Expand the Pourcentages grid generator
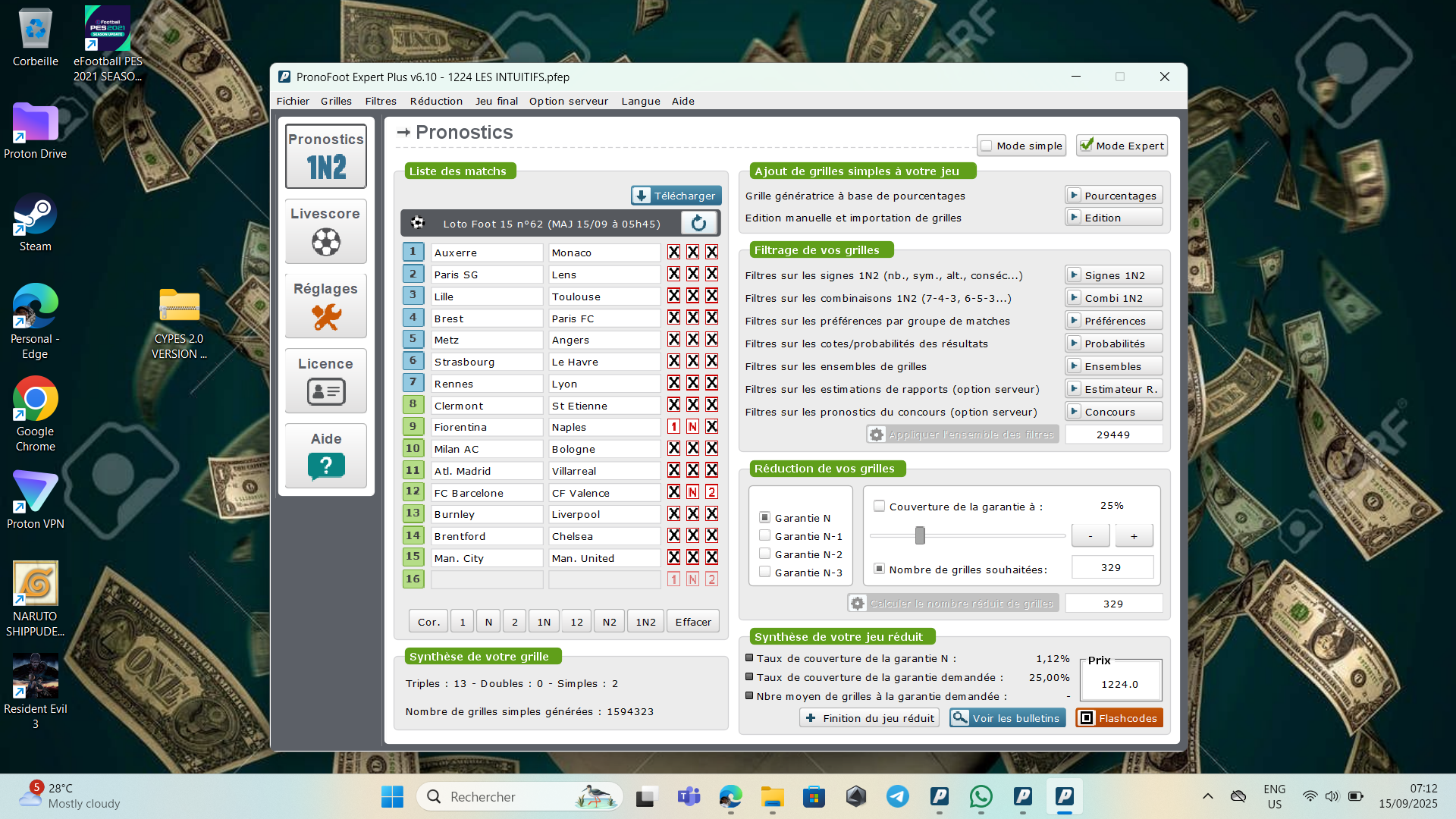This screenshot has height=819, width=1456. (1113, 196)
